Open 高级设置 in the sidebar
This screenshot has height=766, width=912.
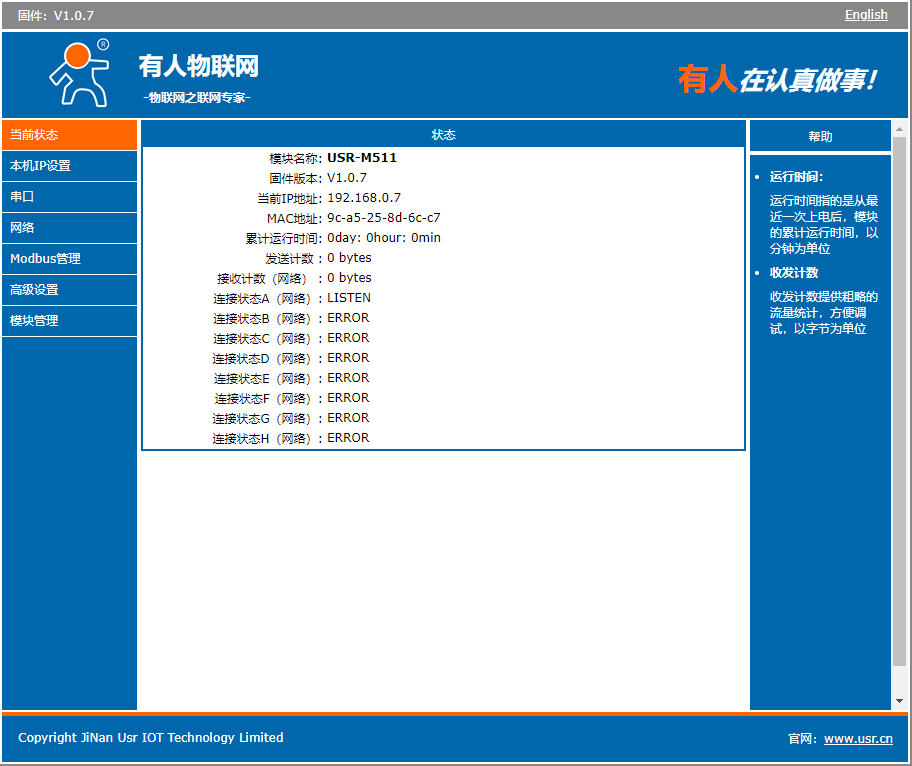(69, 290)
